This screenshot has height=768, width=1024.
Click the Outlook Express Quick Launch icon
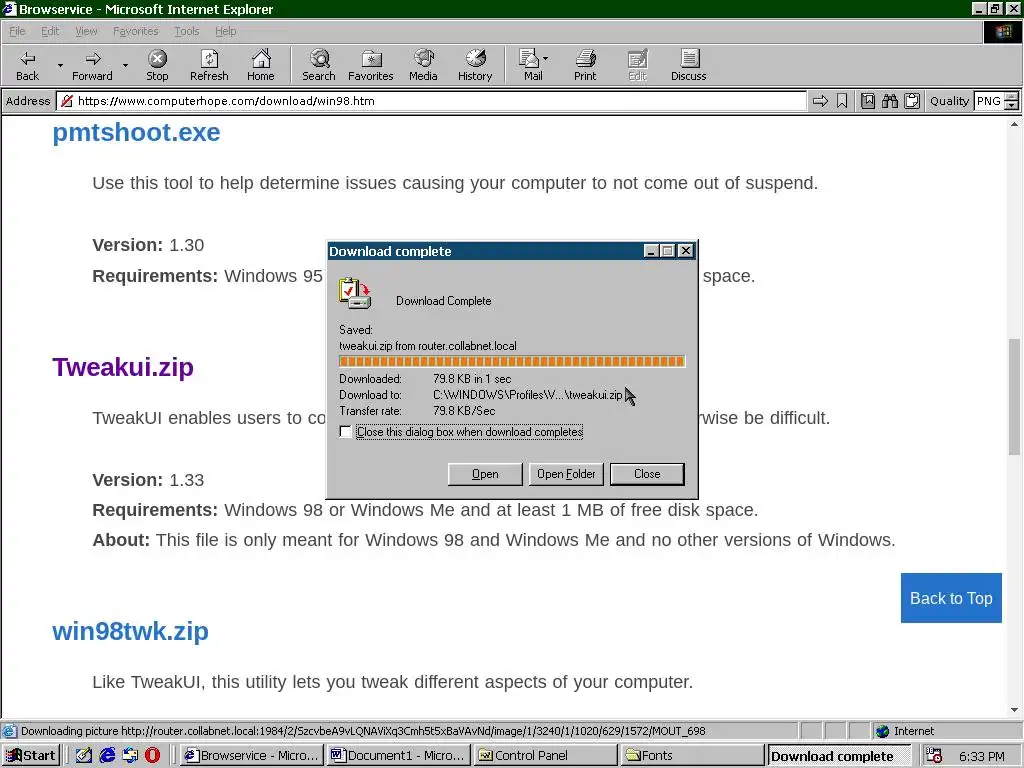[x=130, y=755]
